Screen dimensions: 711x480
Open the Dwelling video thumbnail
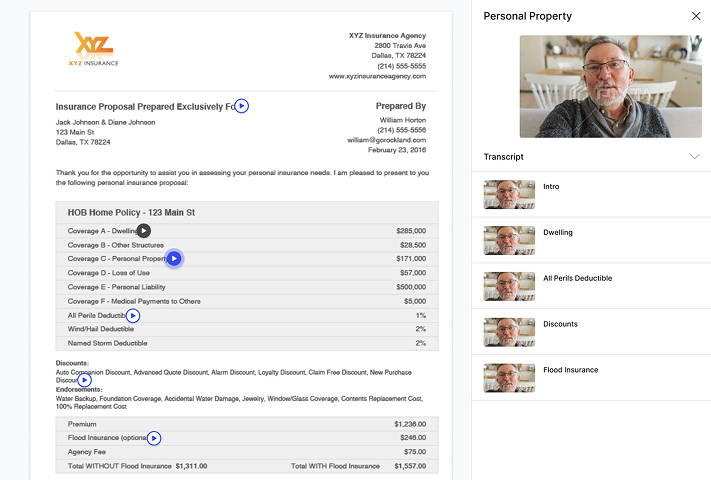(x=508, y=240)
